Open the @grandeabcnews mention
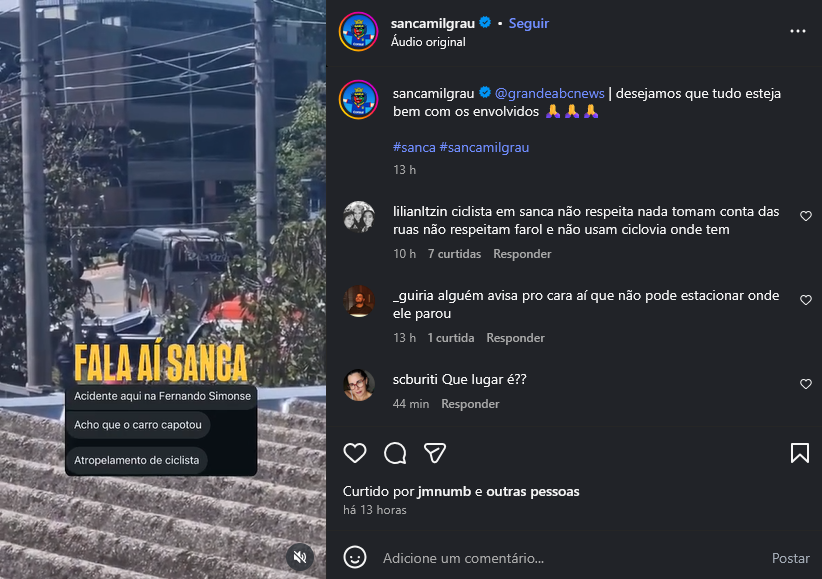This screenshot has width=822, height=579. point(549,93)
